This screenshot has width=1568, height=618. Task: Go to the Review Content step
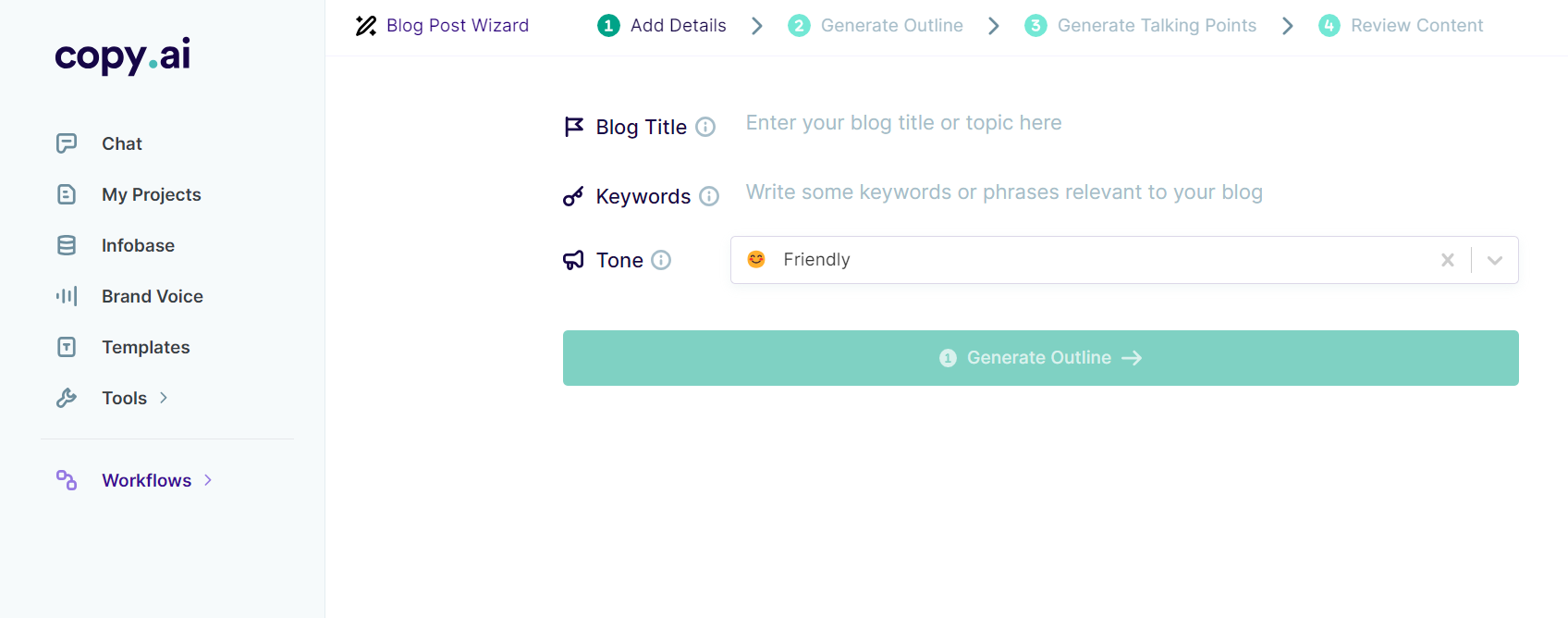[1415, 26]
